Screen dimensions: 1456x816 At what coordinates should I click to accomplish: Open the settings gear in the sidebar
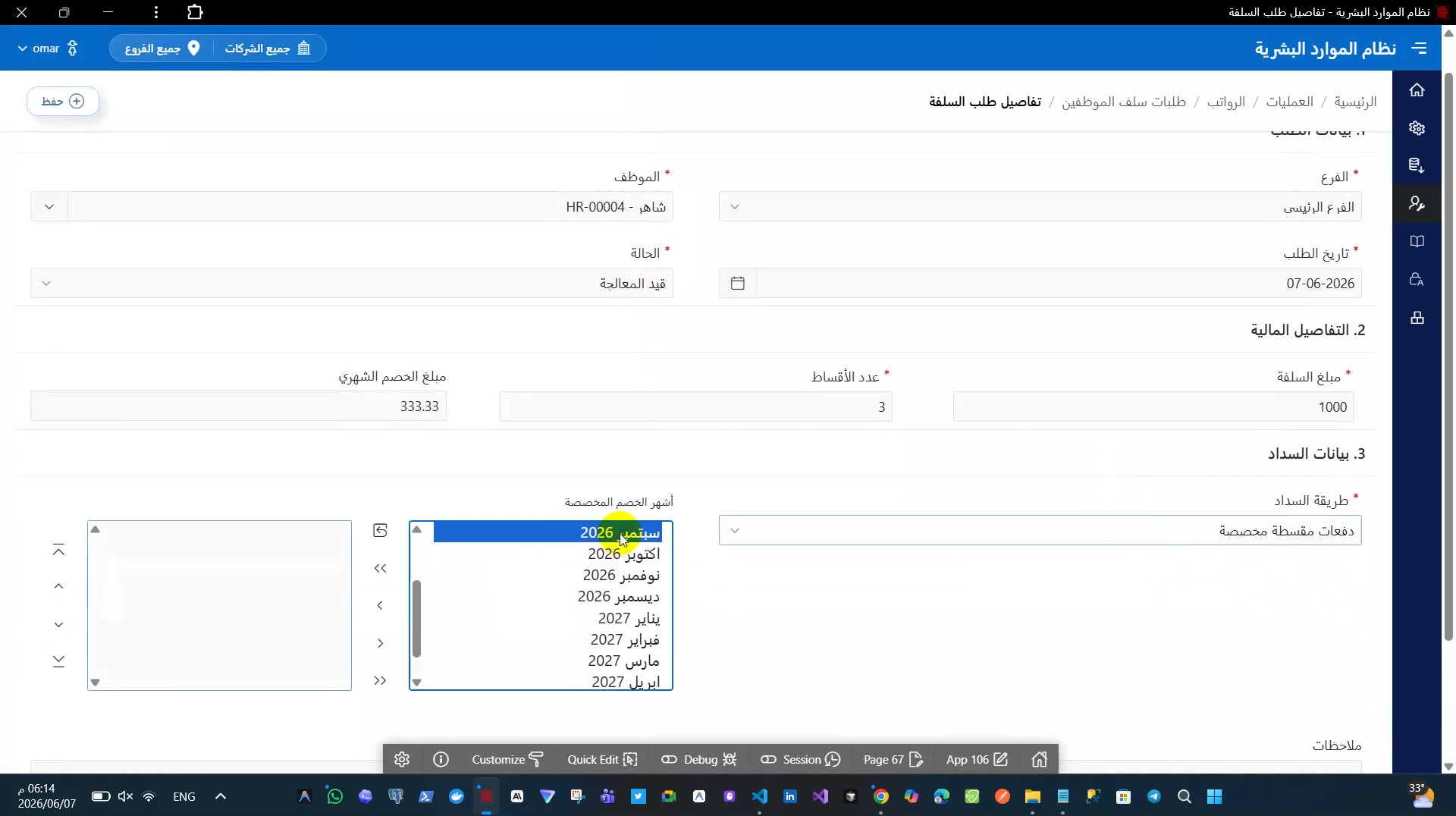pos(1417,128)
